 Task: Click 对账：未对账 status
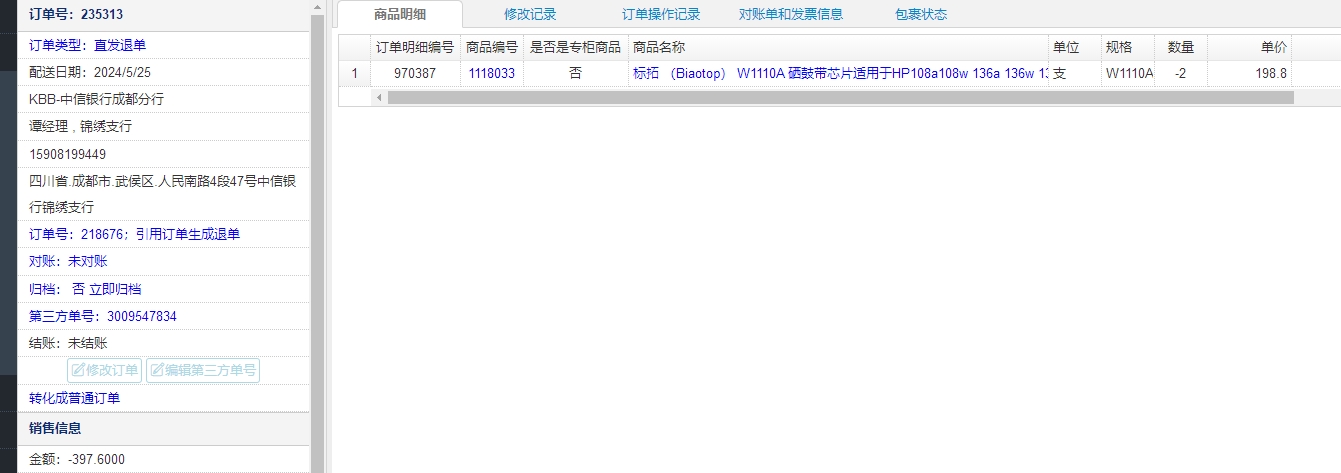click(x=68, y=261)
